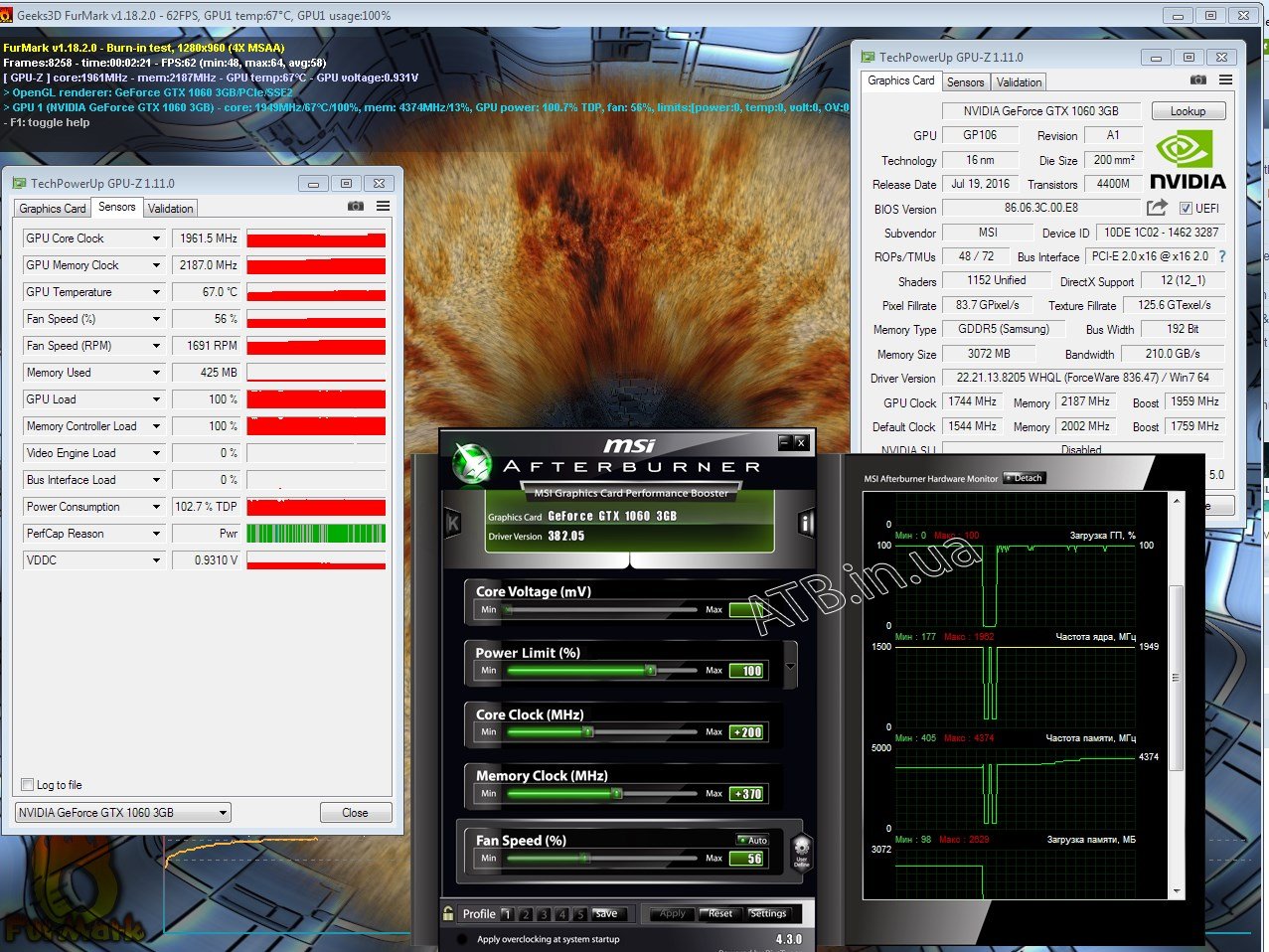The width and height of the screenshot is (1269, 952).
Task: Click the Afterburner info 'i' side button
Action: pos(807,523)
